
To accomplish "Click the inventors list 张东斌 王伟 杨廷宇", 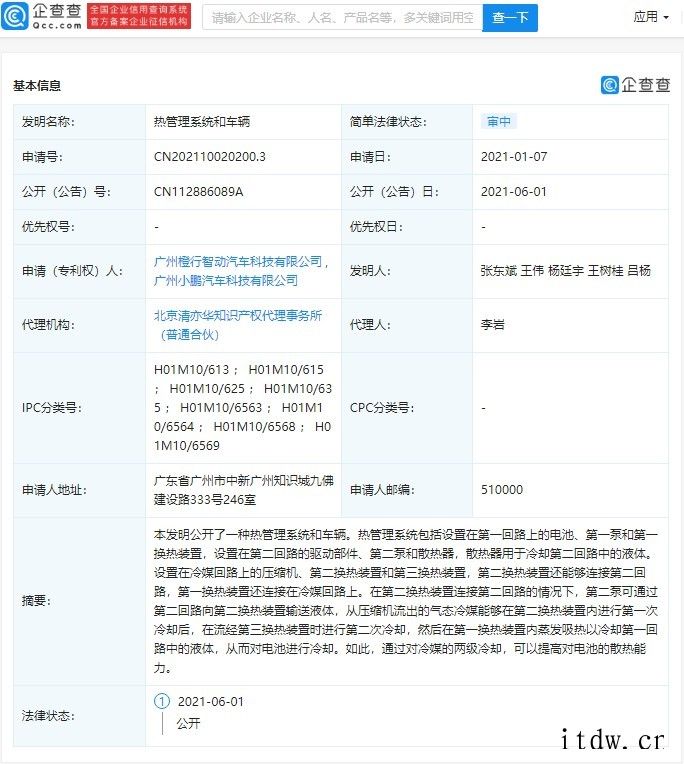I will (565, 271).
